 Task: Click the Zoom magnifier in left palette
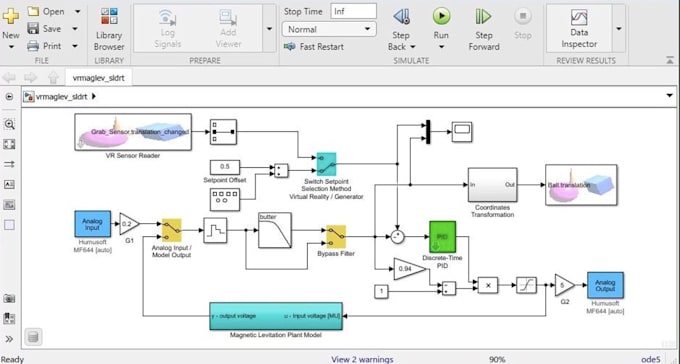point(9,125)
